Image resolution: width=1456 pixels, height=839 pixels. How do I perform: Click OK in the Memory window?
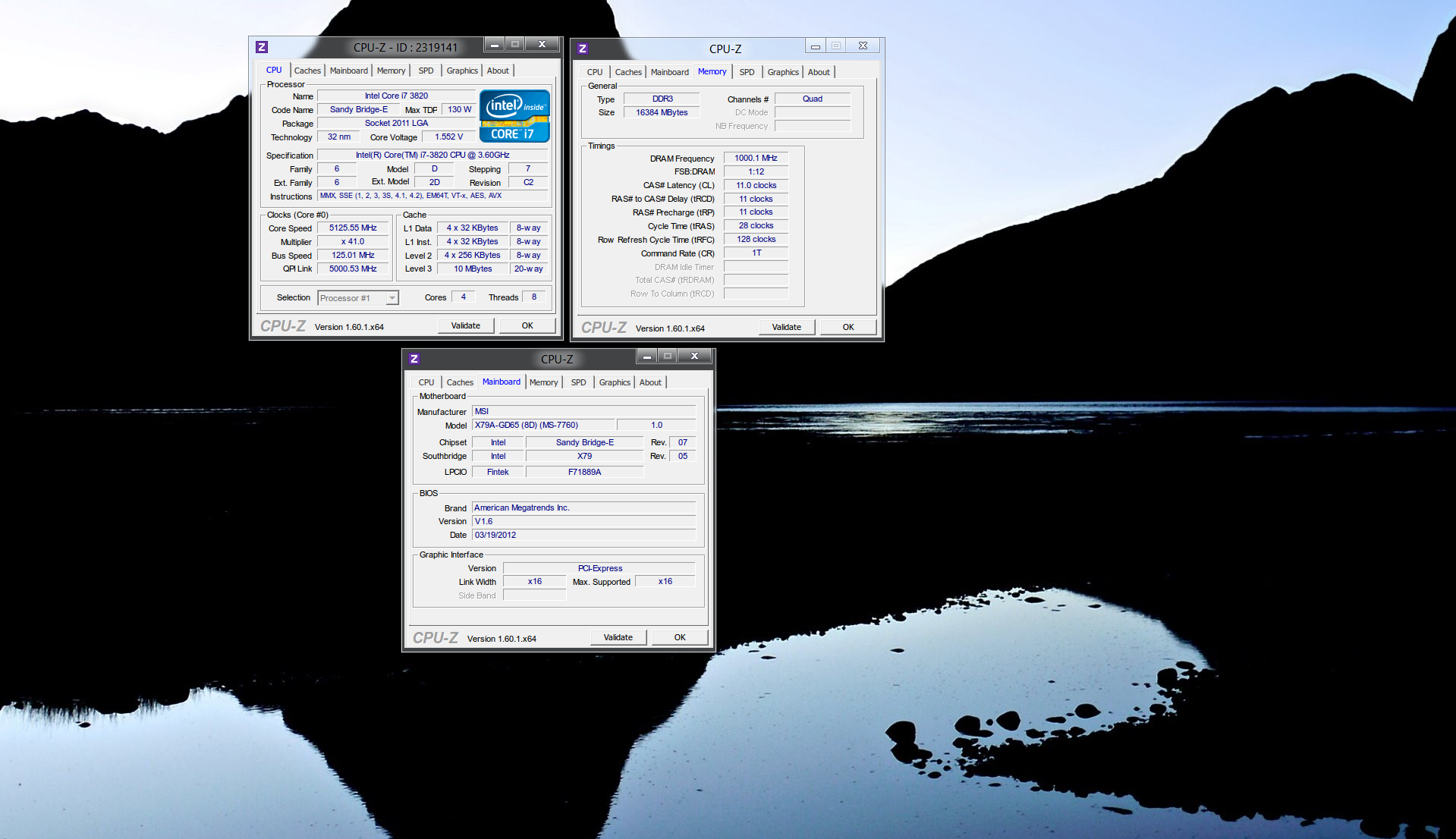coord(848,327)
